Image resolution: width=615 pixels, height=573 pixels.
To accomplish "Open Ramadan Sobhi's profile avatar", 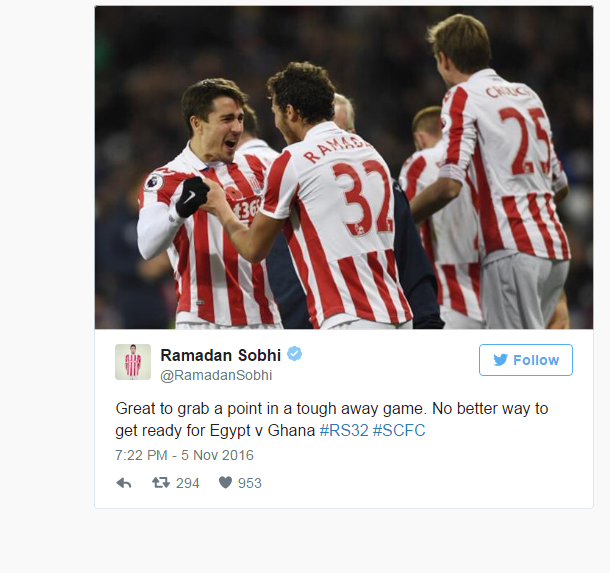I will click(x=133, y=362).
